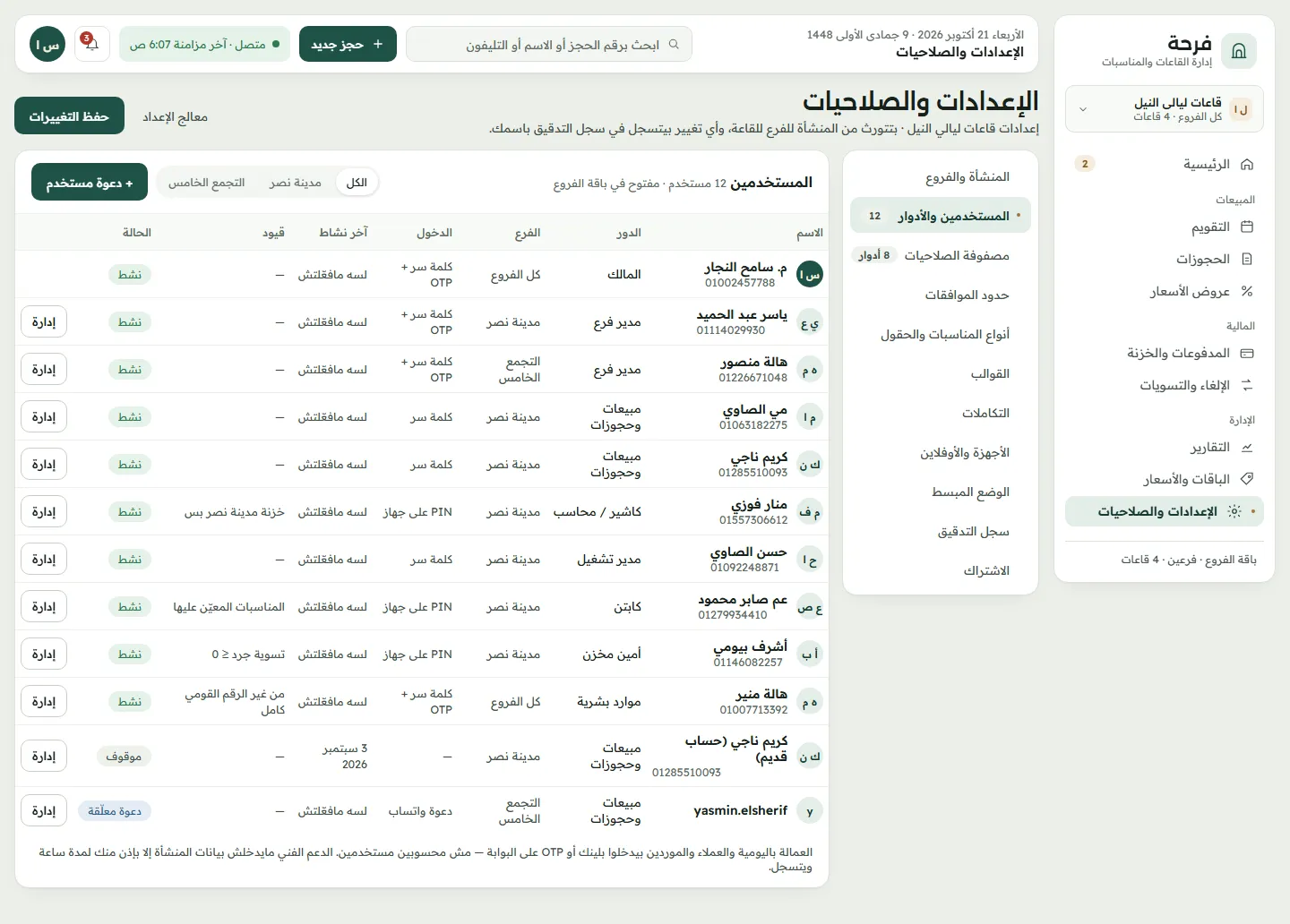Click the sync status متصل chip
This screenshot has height=924, width=1290.
click(204, 44)
